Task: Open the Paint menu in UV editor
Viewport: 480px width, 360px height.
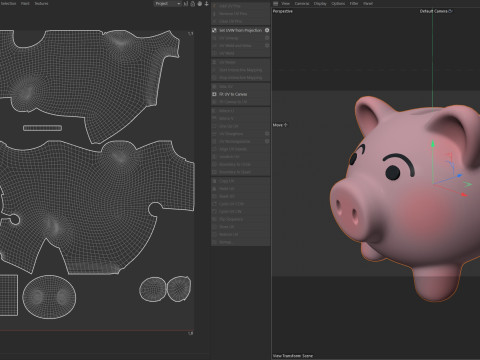Action: click(25, 4)
